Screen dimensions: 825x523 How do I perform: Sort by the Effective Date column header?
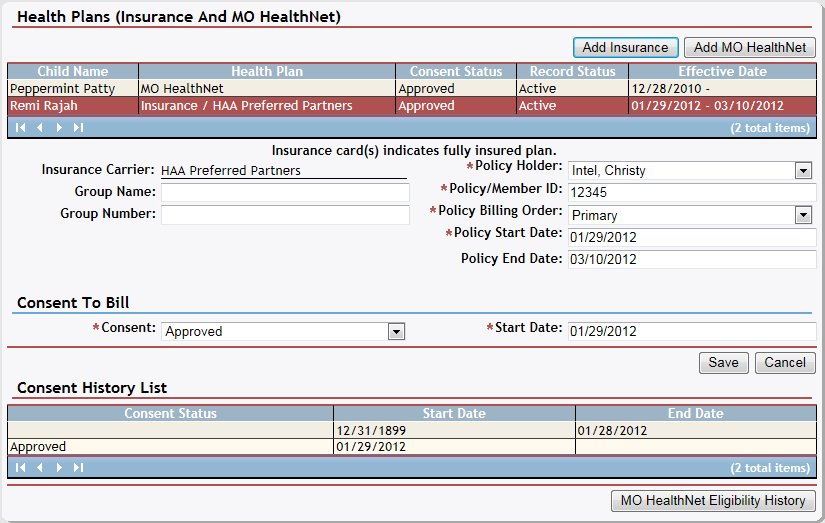(x=722, y=71)
